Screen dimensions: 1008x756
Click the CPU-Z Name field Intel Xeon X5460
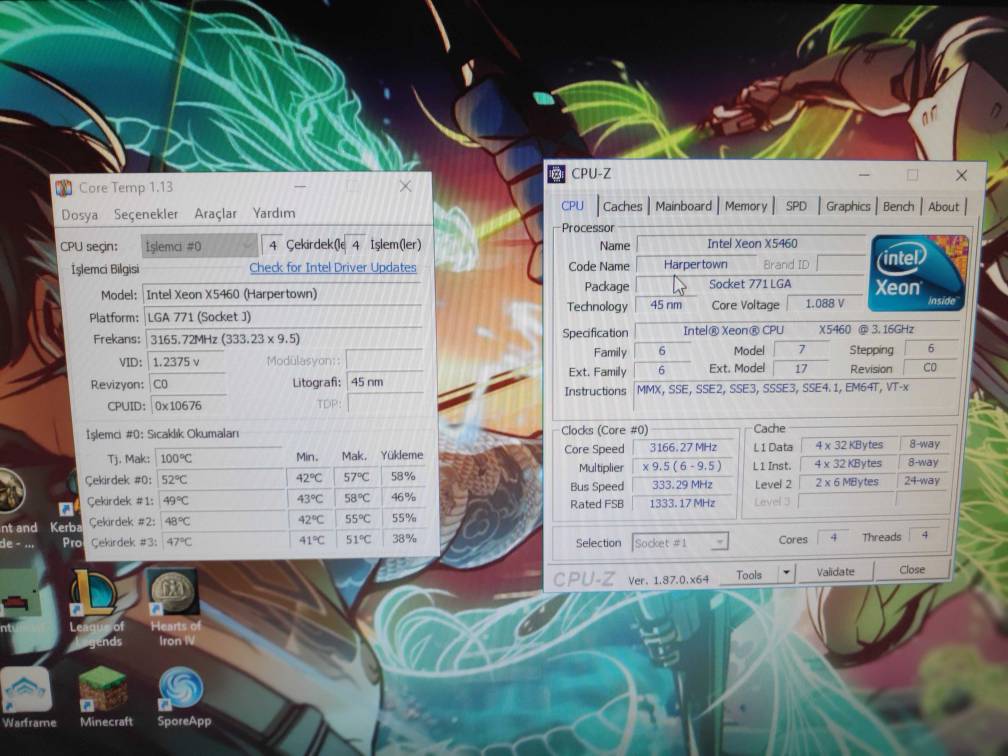point(752,244)
